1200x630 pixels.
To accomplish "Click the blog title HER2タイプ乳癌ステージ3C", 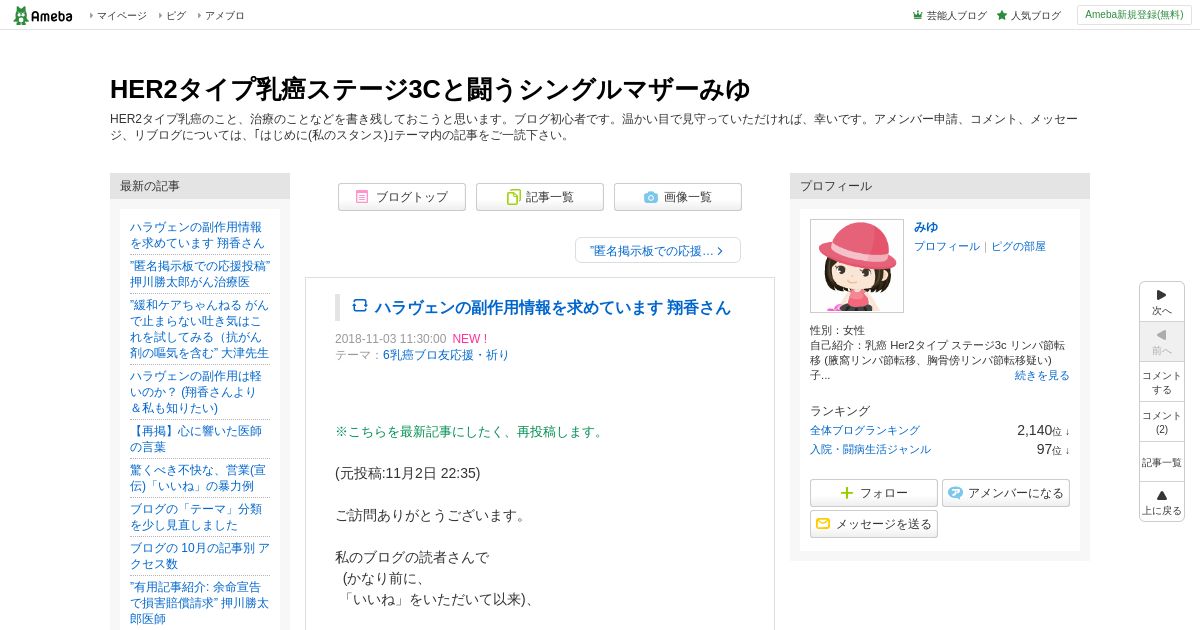I will 430,89.
